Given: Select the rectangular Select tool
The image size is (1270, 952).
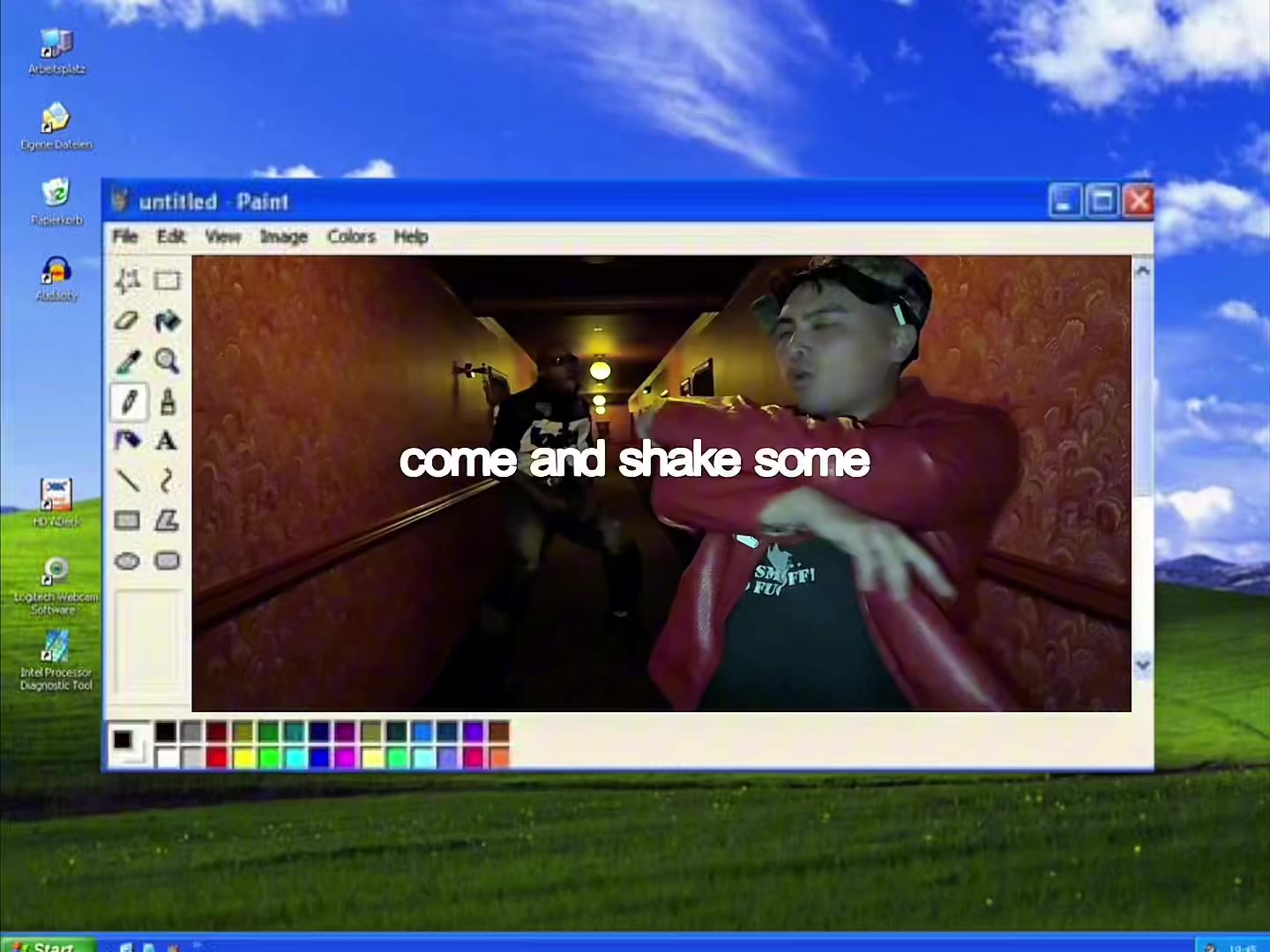Looking at the screenshot, I should click(x=167, y=280).
